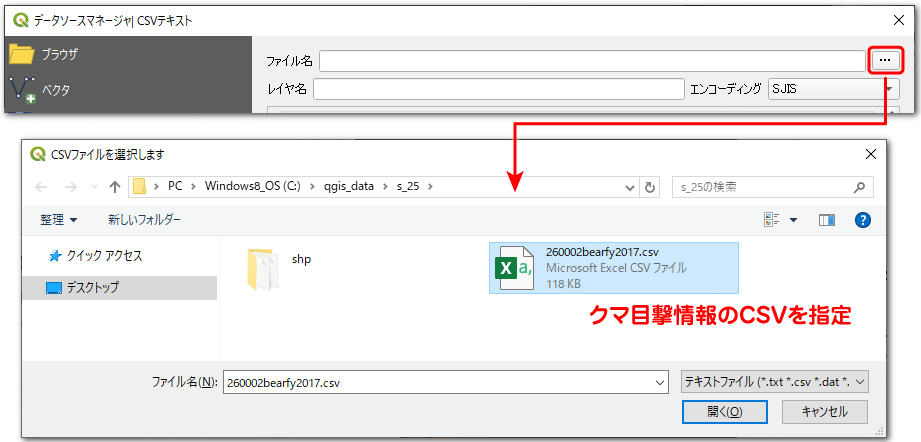Click the ファイル名(N) filename input
Viewport: 921px width, 442px height.
tap(438, 383)
